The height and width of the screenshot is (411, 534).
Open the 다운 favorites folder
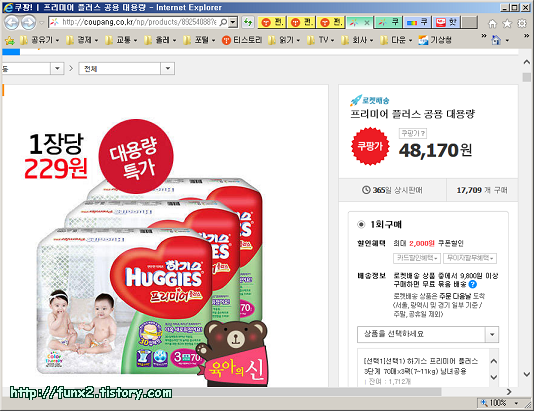pos(396,40)
